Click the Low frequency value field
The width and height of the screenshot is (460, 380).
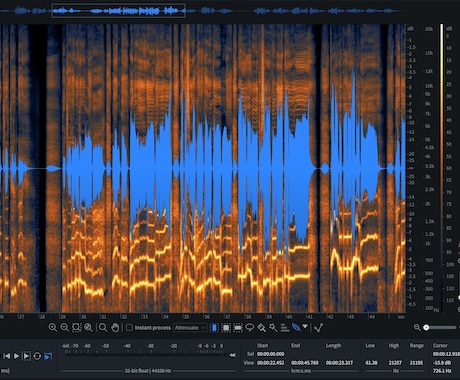point(371,363)
